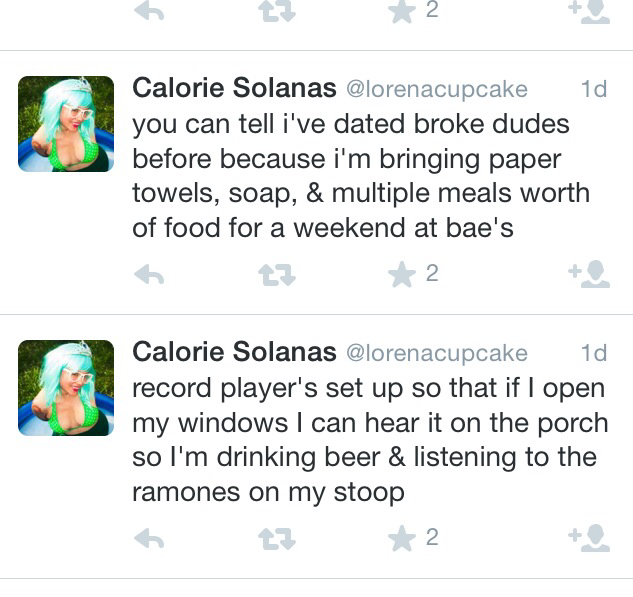633x597 pixels.
Task: Retweet the ramones on my stoop tweet
Action: coord(277,539)
